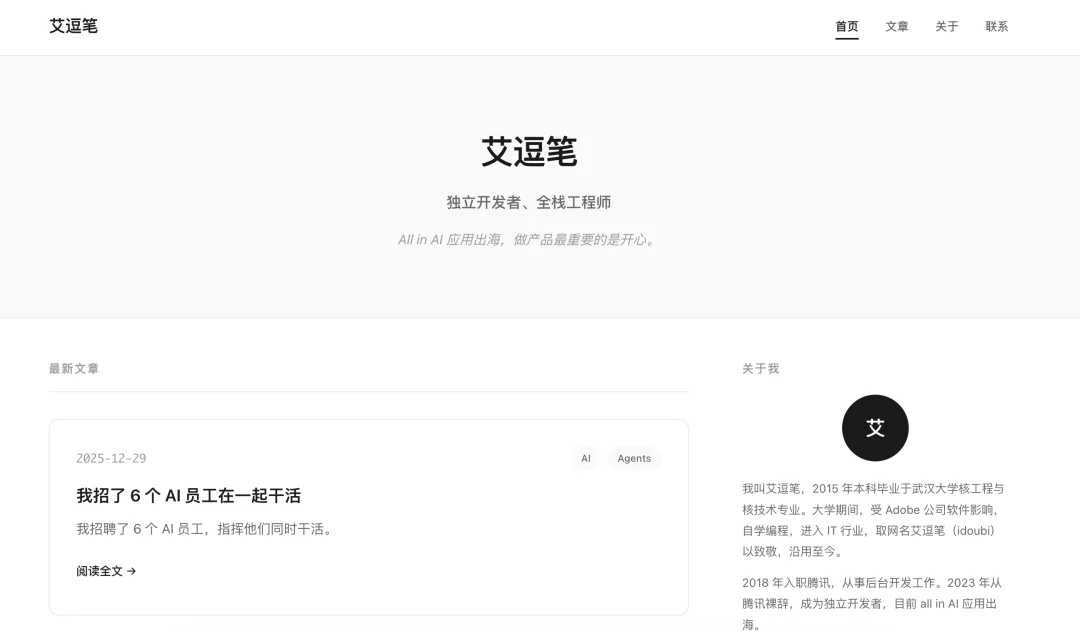Click the 独立开发者、全栈工程师 subtitle

(531, 202)
